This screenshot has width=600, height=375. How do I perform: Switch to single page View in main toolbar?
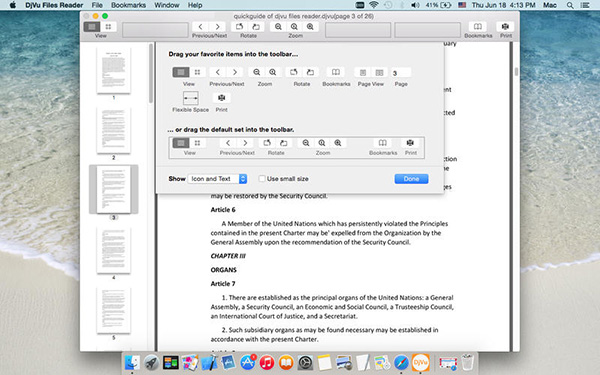point(92,26)
